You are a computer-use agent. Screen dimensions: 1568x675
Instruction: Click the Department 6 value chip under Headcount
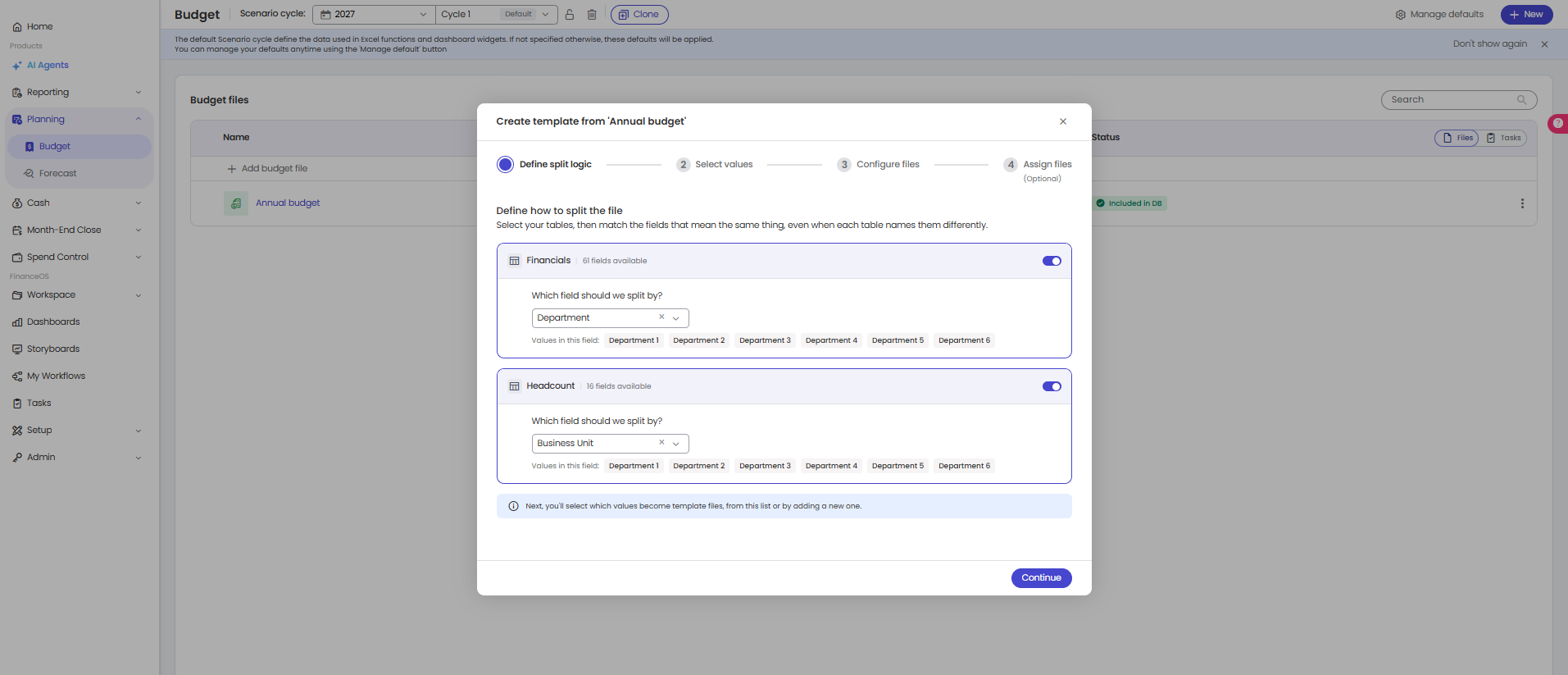(964, 466)
